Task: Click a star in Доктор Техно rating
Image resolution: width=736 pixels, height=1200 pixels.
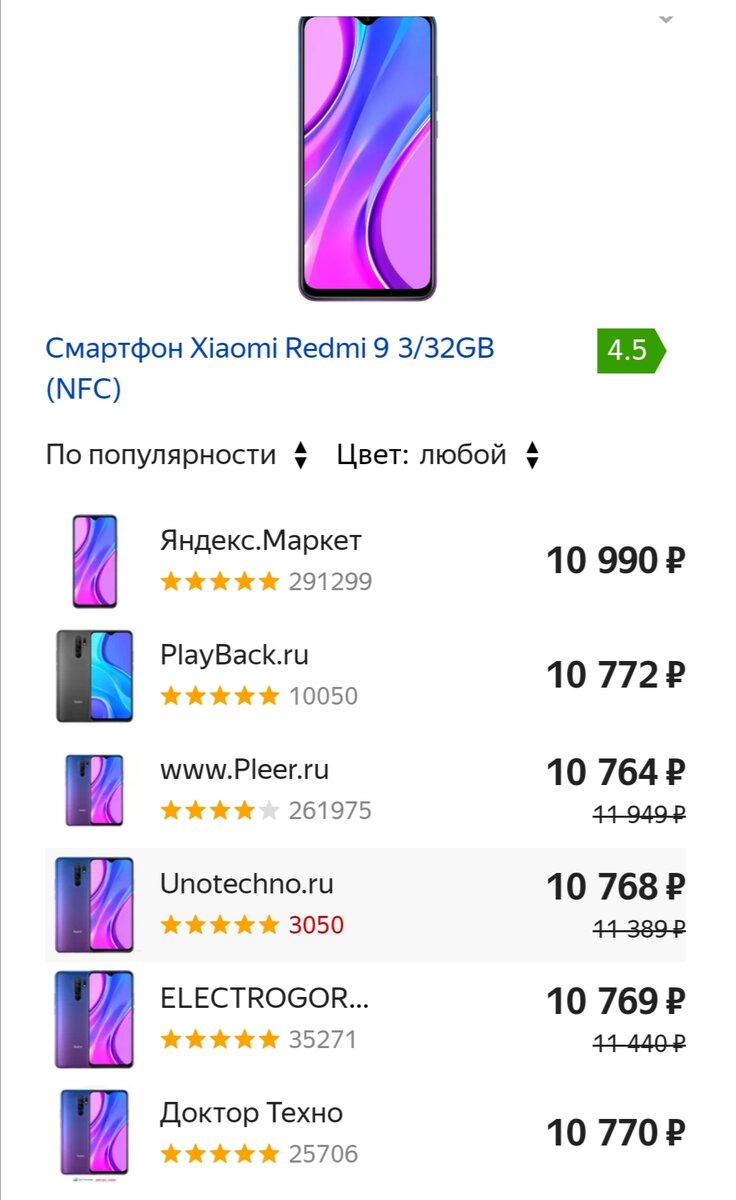Action: [x=220, y=1153]
